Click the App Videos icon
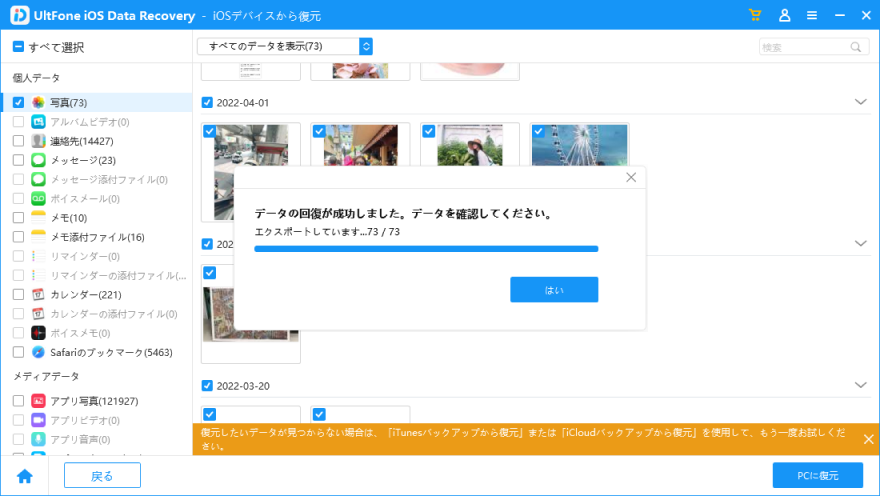 38,420
